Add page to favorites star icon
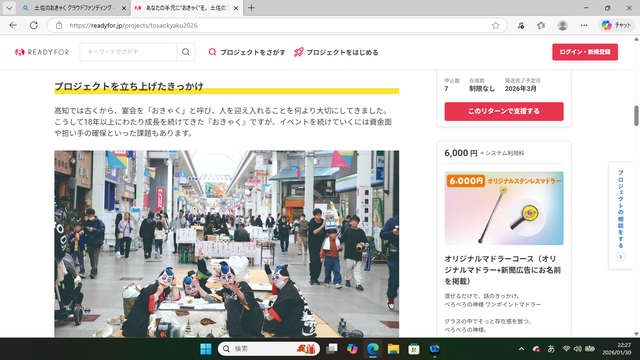Image resolution: width=640 pixels, height=360 pixels. (x=496, y=25)
